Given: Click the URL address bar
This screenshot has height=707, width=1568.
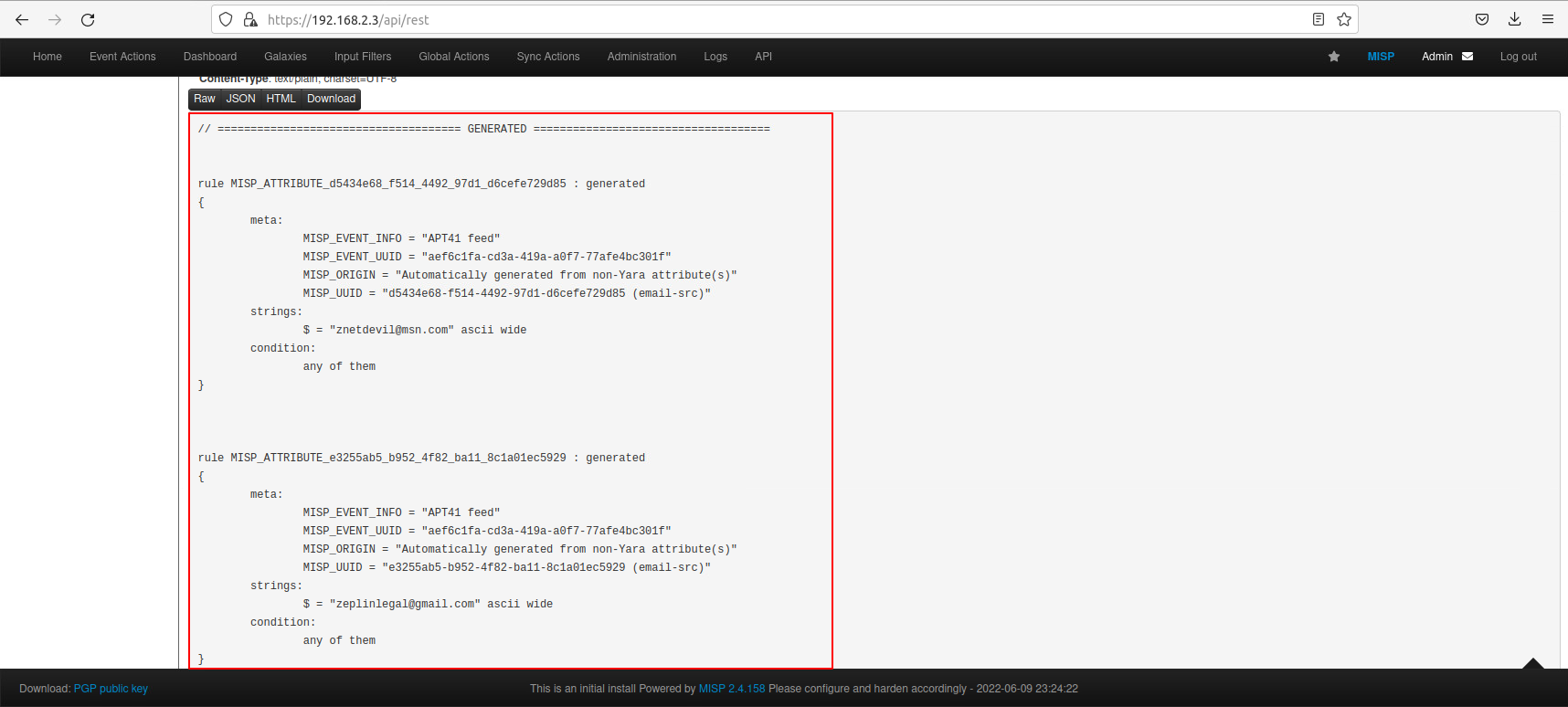Looking at the screenshot, I should tap(777, 19).
